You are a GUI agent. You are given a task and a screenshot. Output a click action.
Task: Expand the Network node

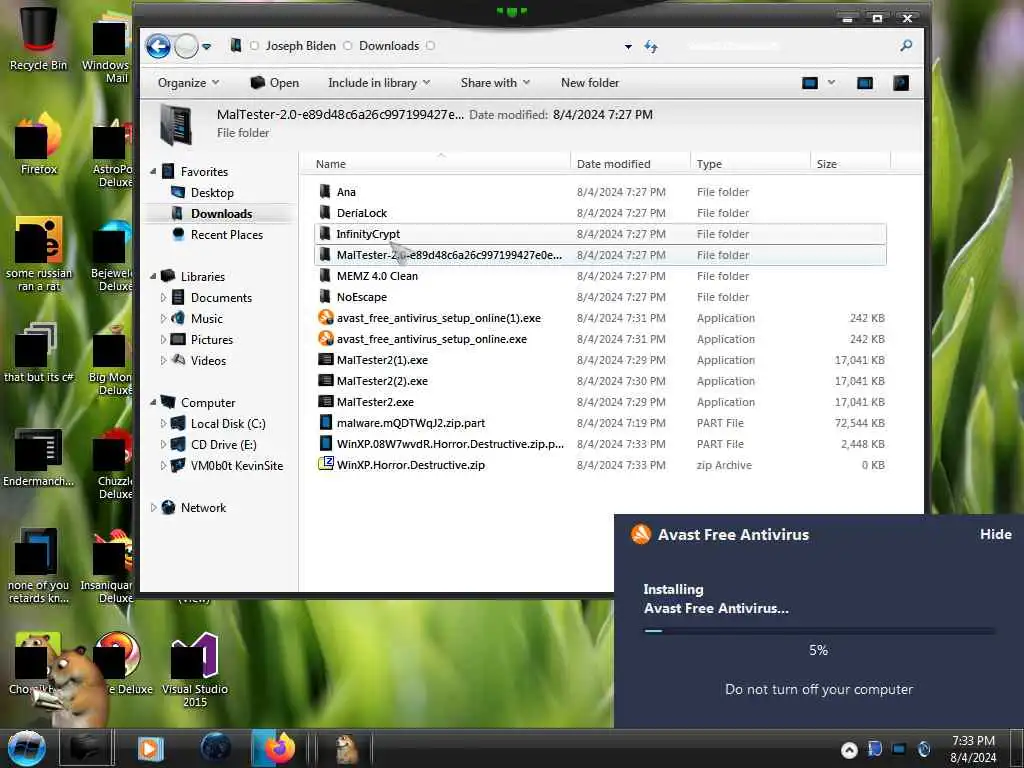[x=153, y=507]
